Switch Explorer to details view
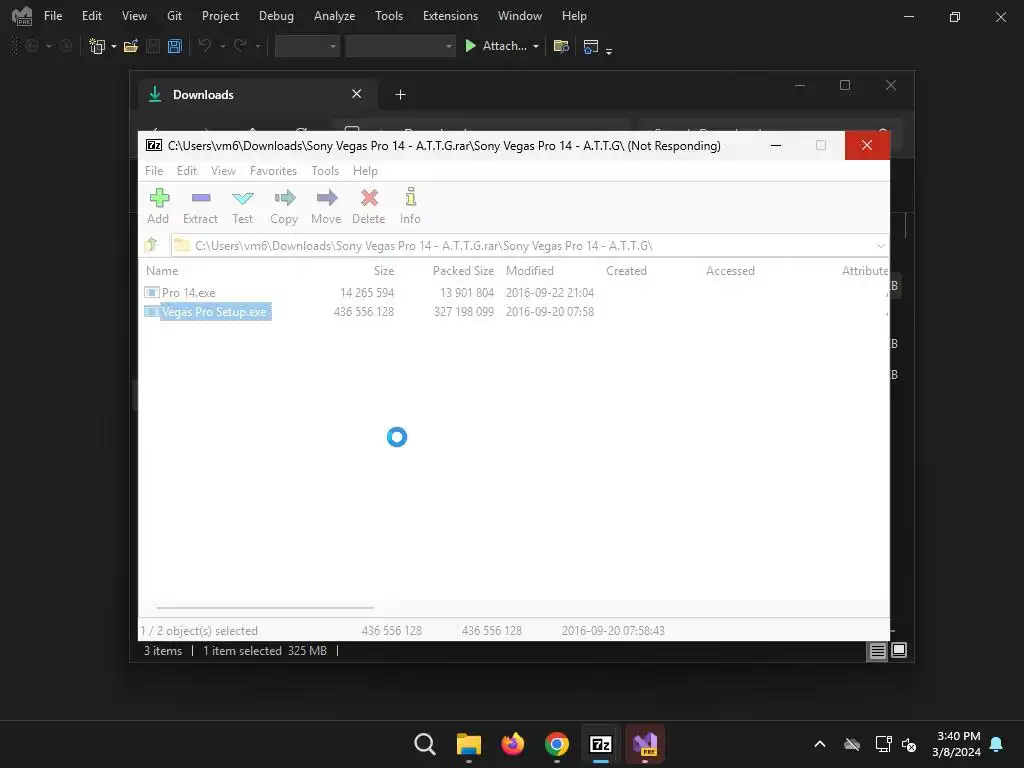Image resolution: width=1024 pixels, height=768 pixels. coord(877,650)
